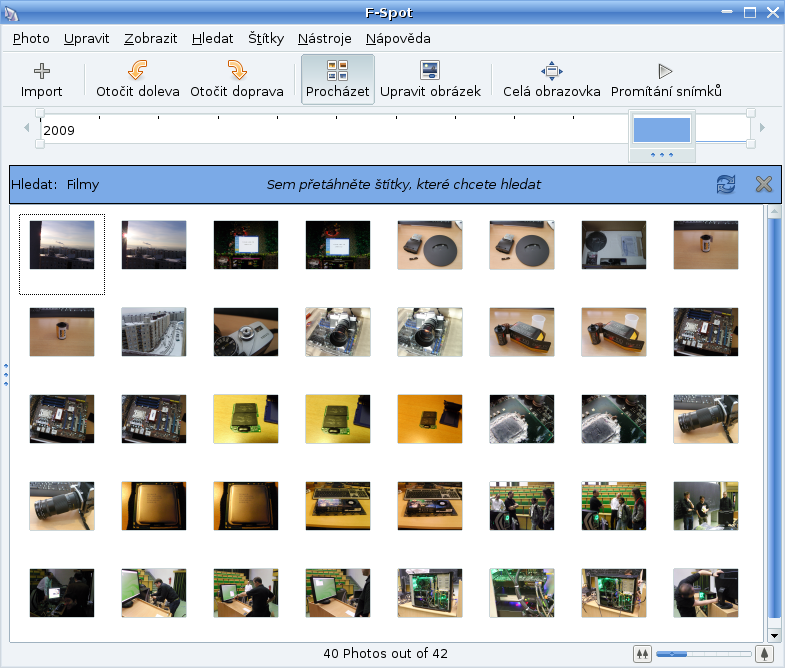The image size is (785, 668).
Task: Click the Filmy tag in search bar
Action: coord(83,185)
